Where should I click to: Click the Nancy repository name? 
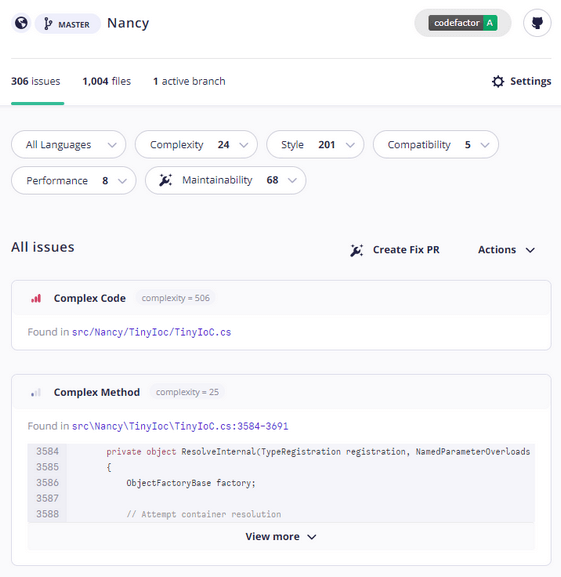tap(128, 23)
